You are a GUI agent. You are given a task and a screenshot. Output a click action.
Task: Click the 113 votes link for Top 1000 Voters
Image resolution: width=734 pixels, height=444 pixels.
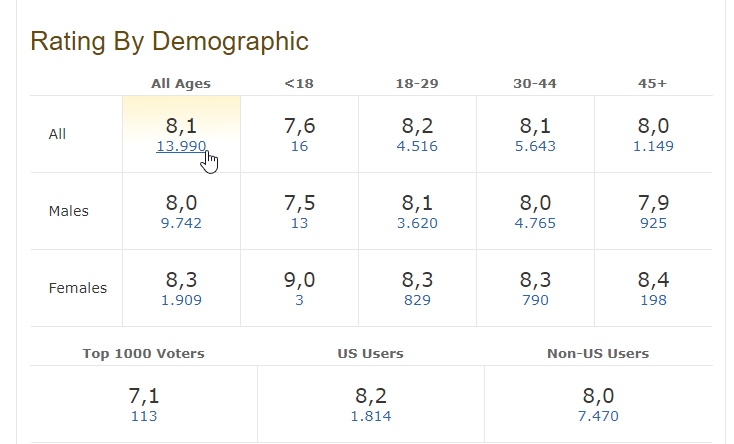pos(144,416)
